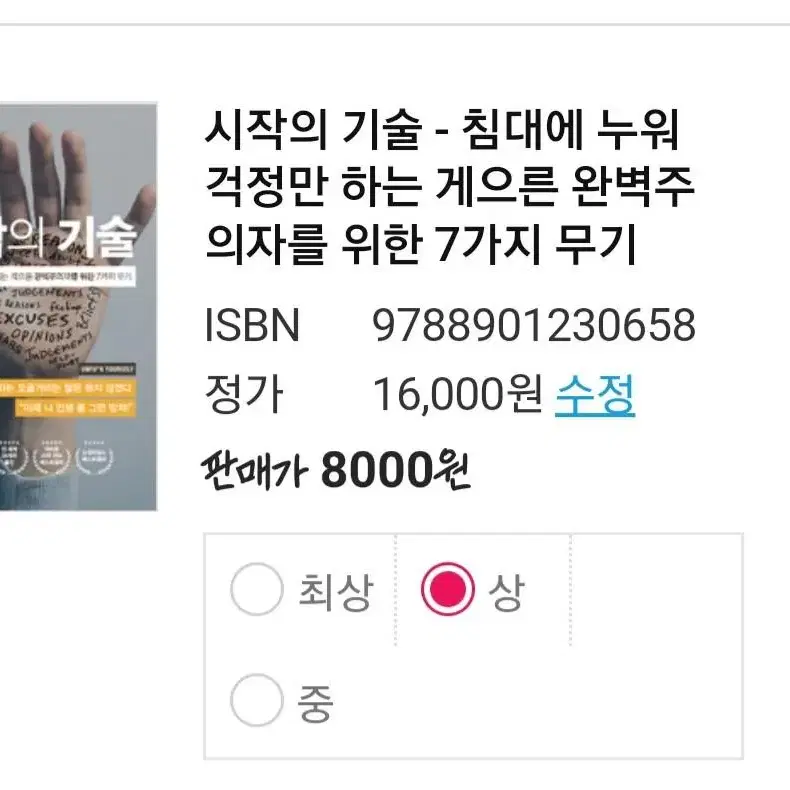Click the 최상 label text
This screenshot has width=790, height=790.
pos(336,590)
